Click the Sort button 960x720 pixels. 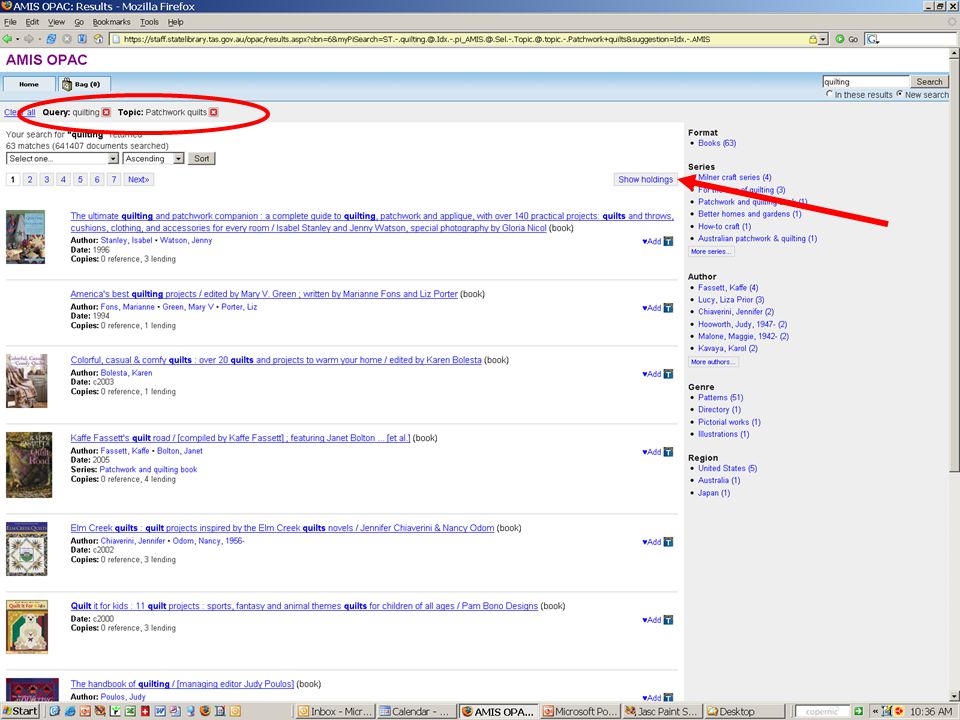coord(201,159)
